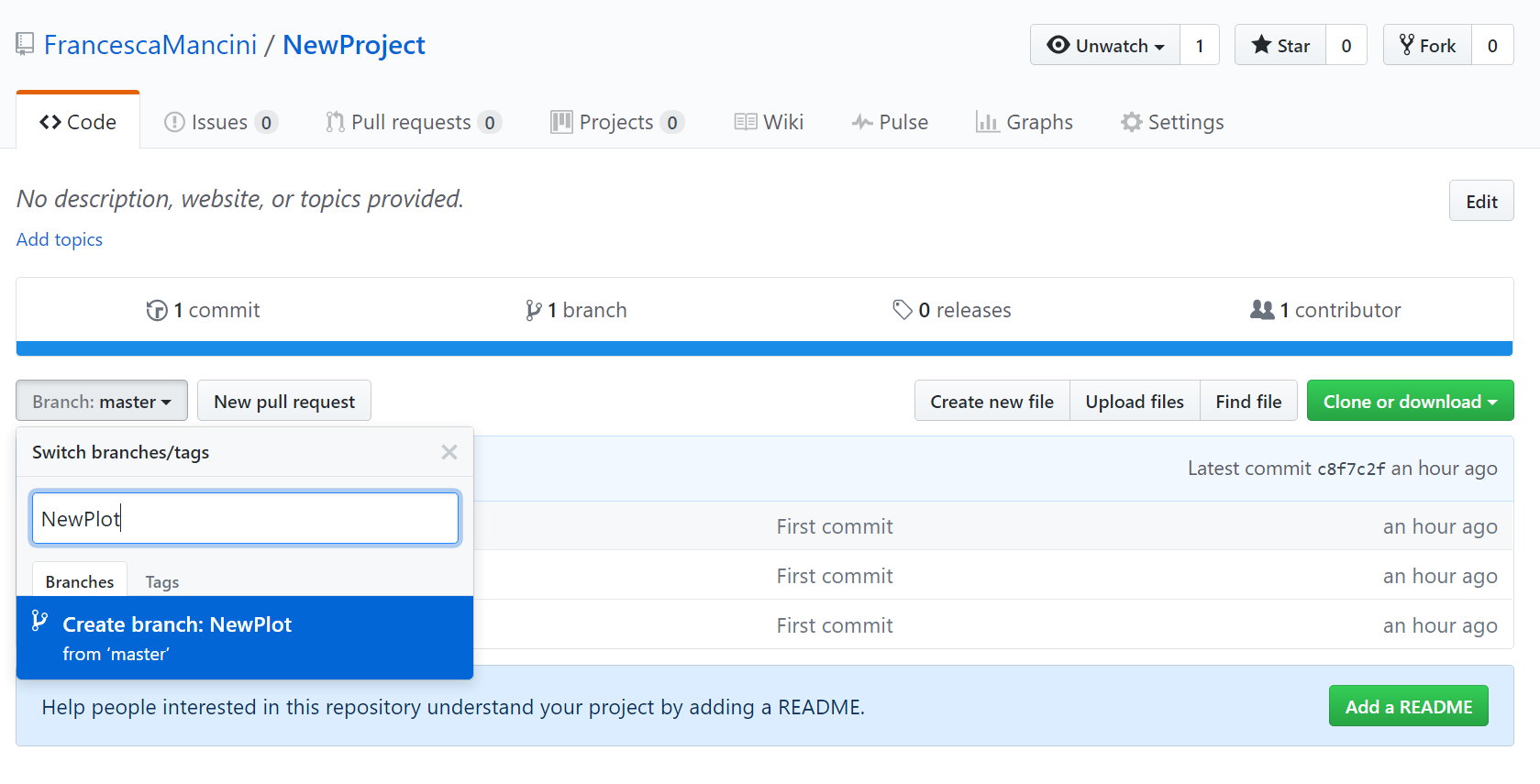Click the Add topics link
This screenshot has height=784, width=1540.
point(60,239)
